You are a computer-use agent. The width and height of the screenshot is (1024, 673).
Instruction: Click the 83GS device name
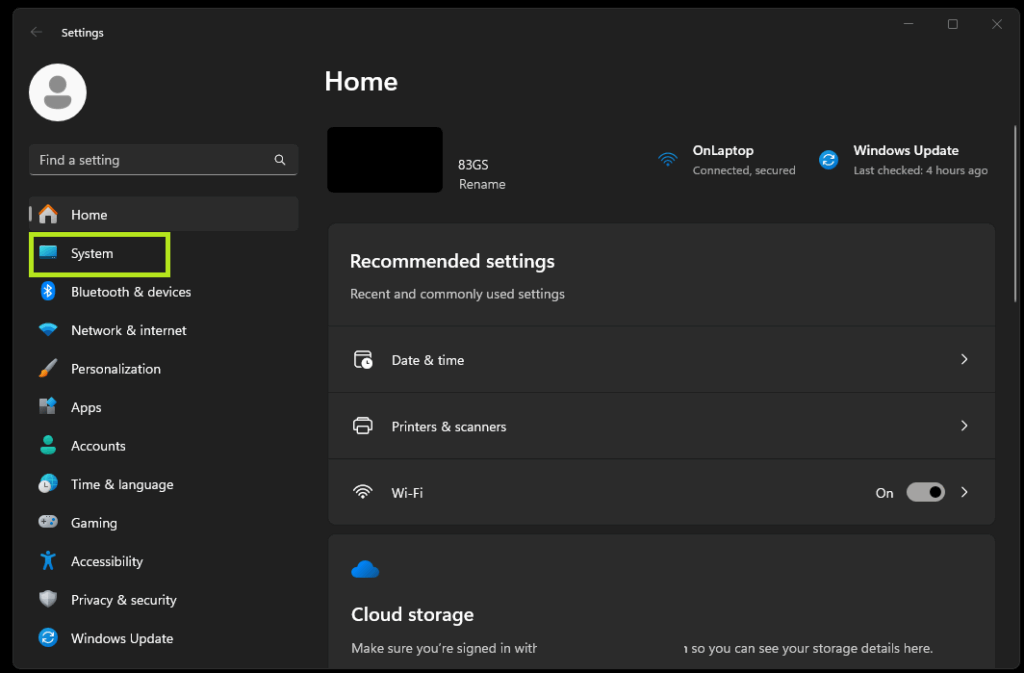tap(473, 164)
